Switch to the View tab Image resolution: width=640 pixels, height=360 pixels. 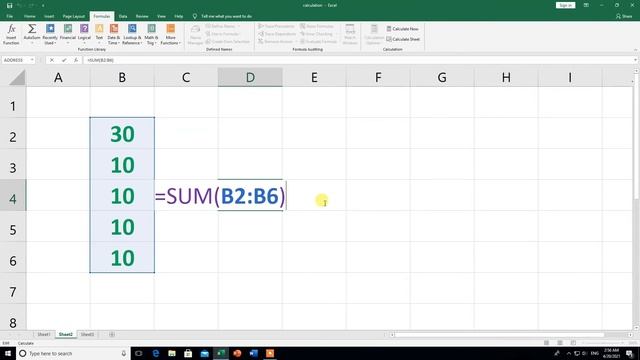pos(161,16)
